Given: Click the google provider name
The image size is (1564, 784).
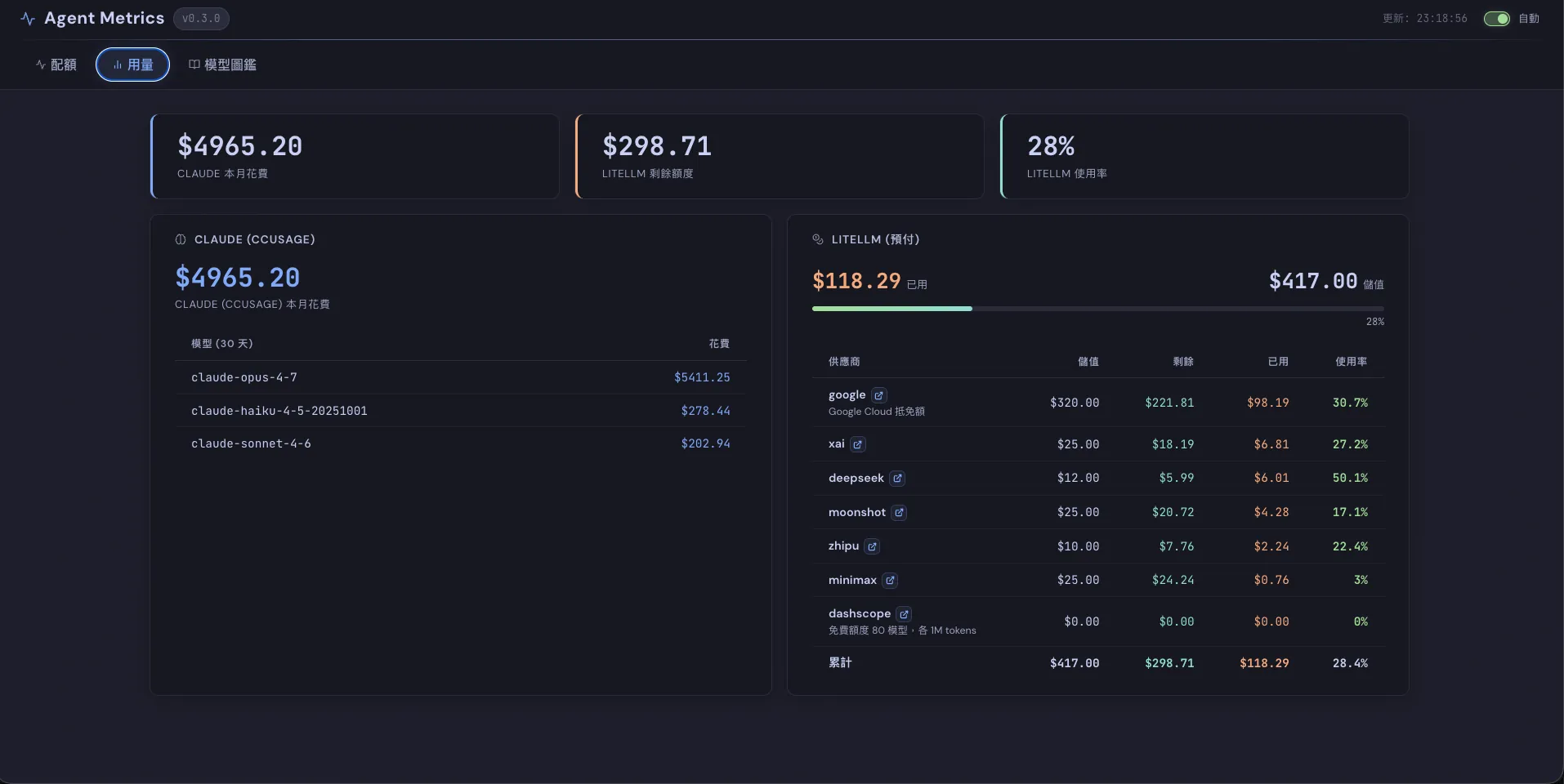Looking at the screenshot, I should click(847, 395).
